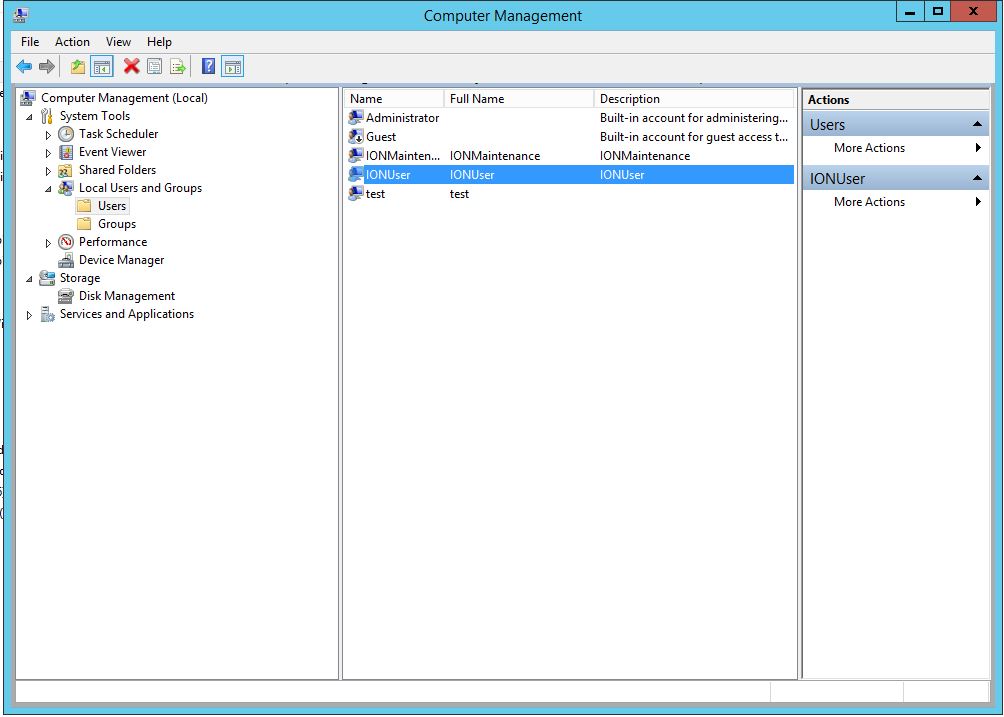Click the System Tools wrench icon
The height and width of the screenshot is (717, 1004).
[47, 116]
